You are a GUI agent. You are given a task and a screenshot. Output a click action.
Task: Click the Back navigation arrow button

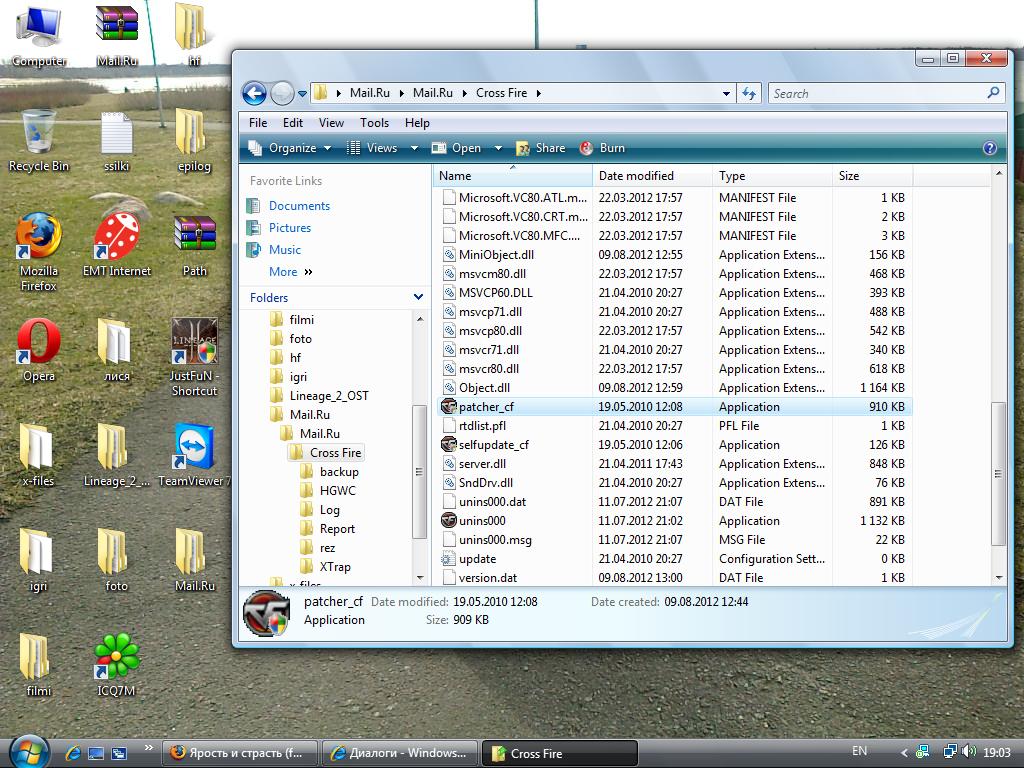(x=254, y=93)
